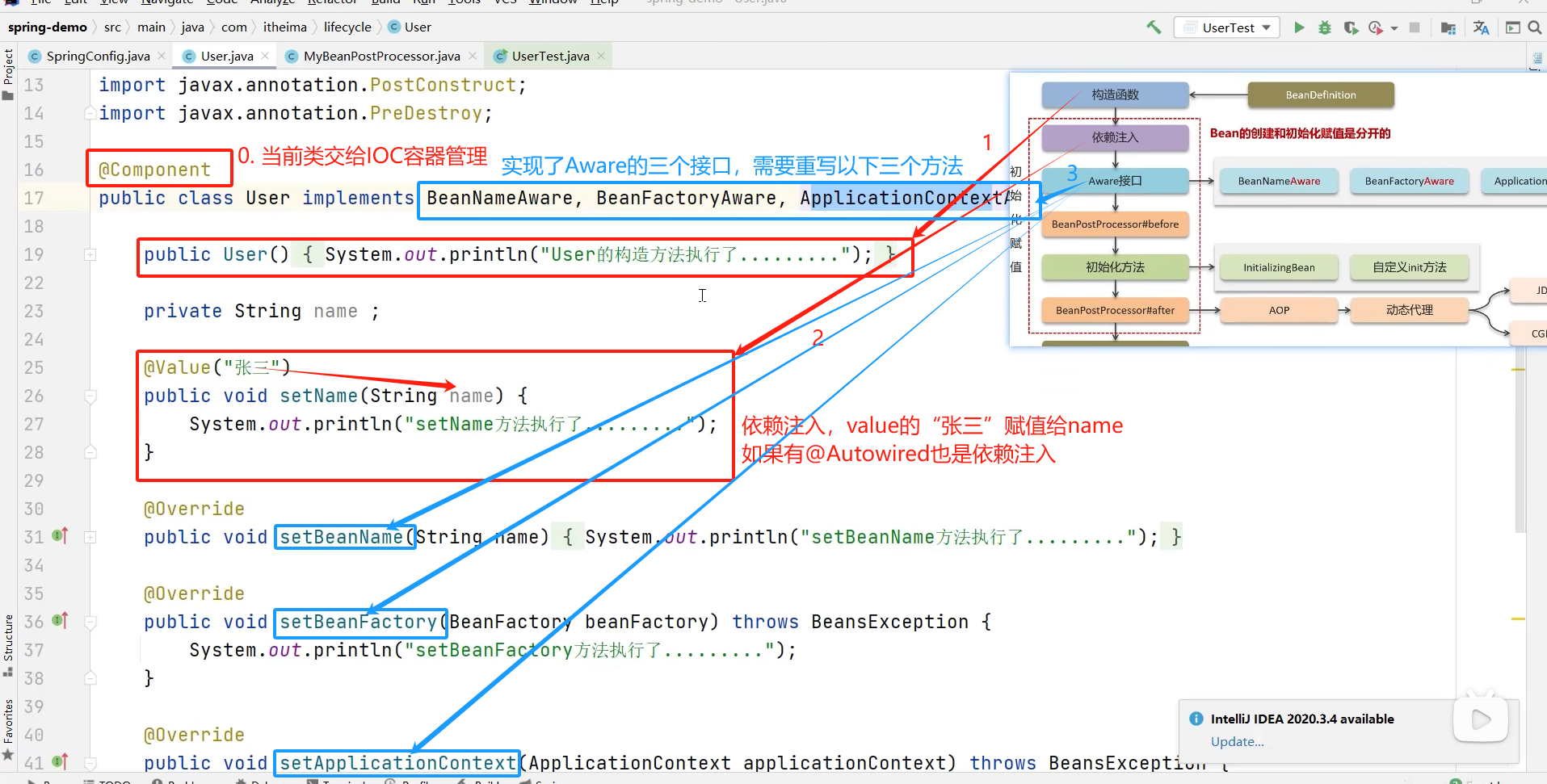Switch to the SpringConfig.java tab
Viewport: 1547px width, 784px height.
pos(98,56)
